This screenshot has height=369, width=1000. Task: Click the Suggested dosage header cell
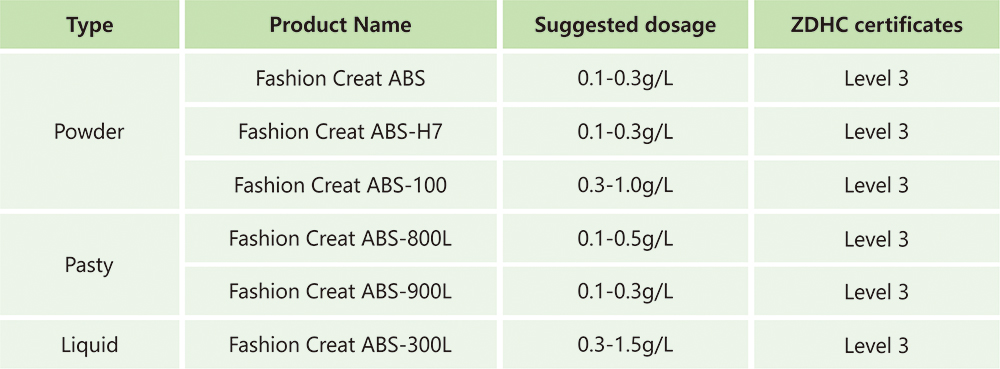pyautogui.click(x=625, y=25)
